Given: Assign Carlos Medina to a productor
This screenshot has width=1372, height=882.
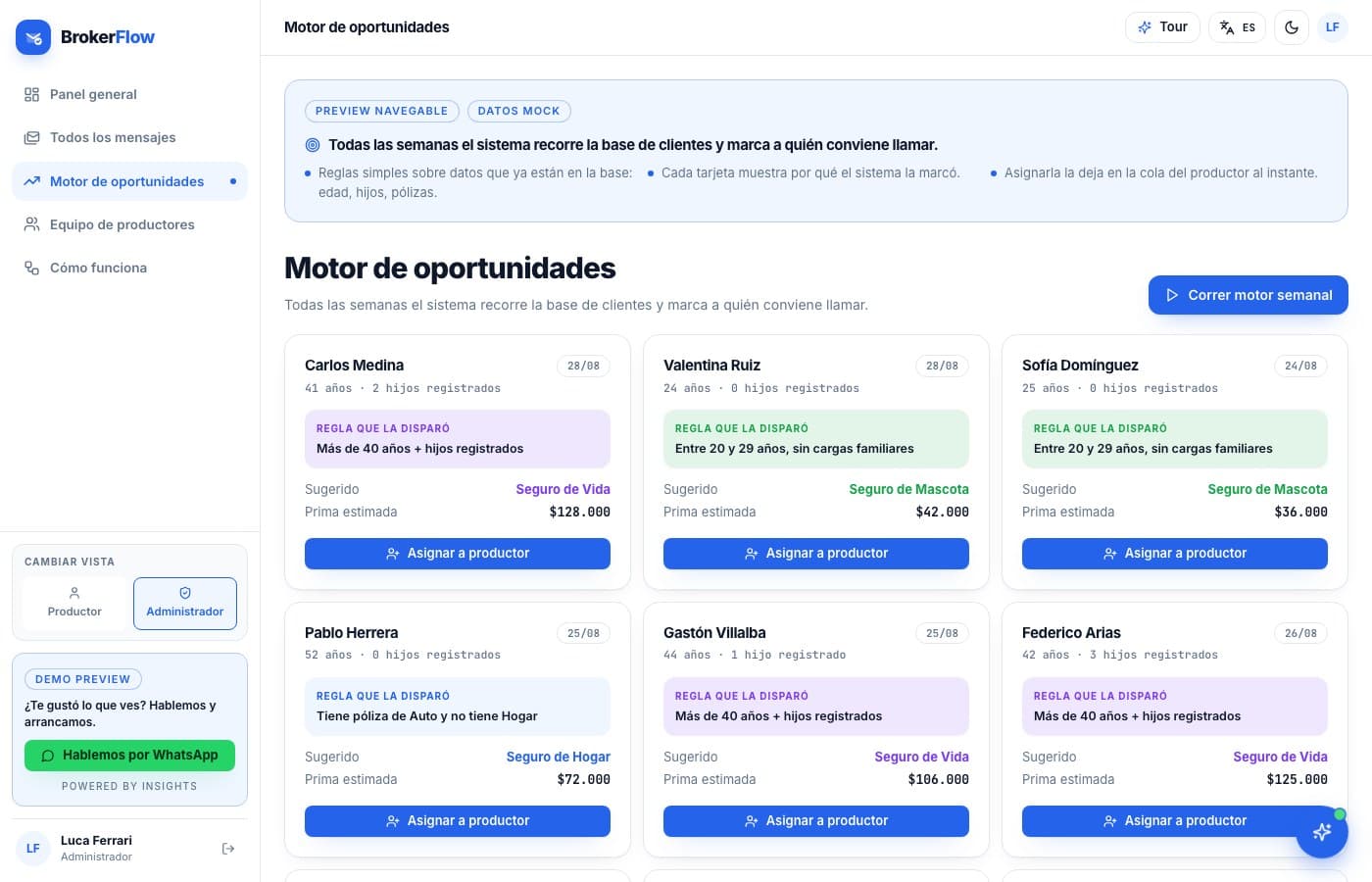Looking at the screenshot, I should [458, 554].
